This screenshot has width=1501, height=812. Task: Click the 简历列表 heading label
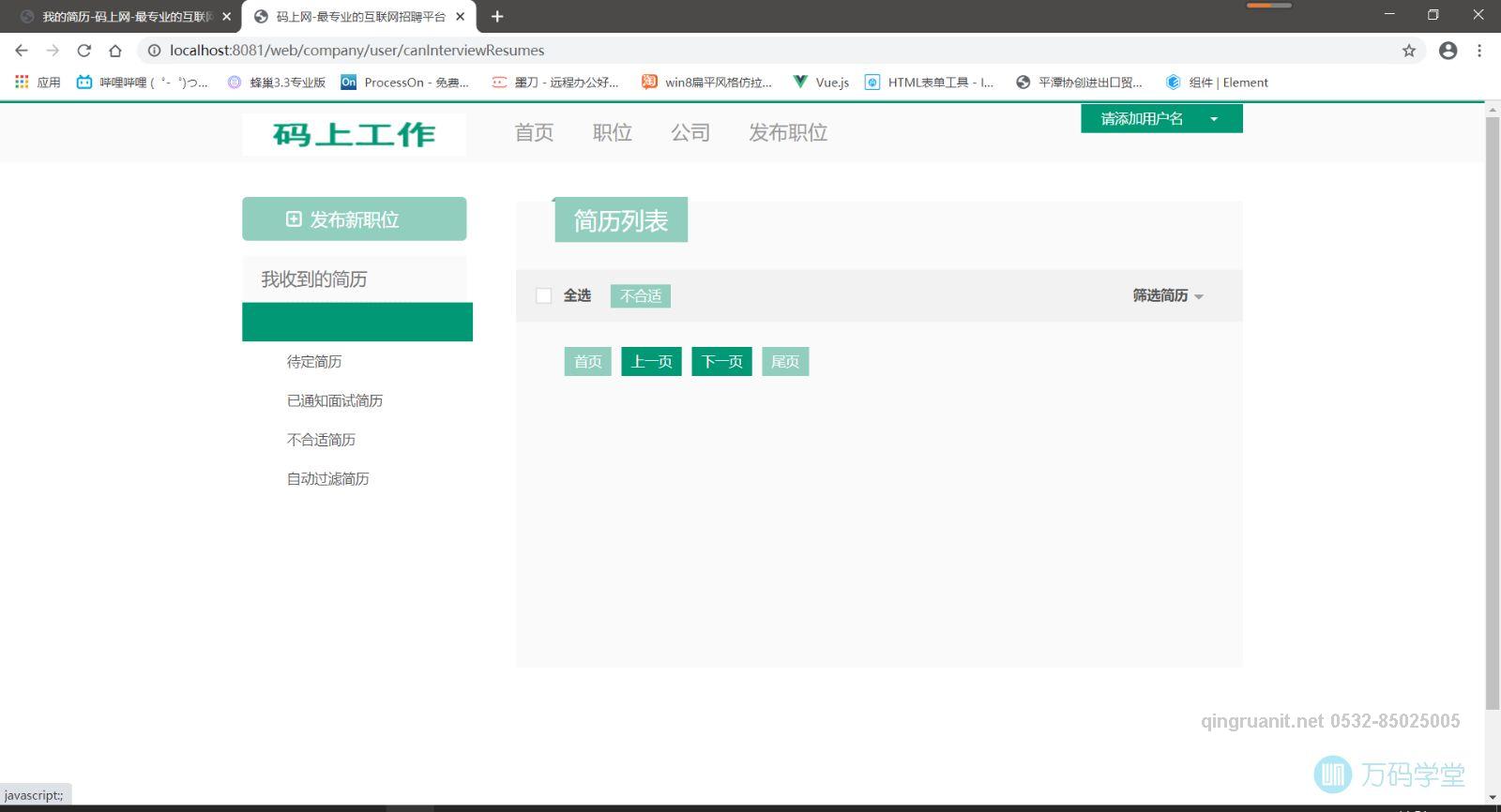pyautogui.click(x=621, y=220)
